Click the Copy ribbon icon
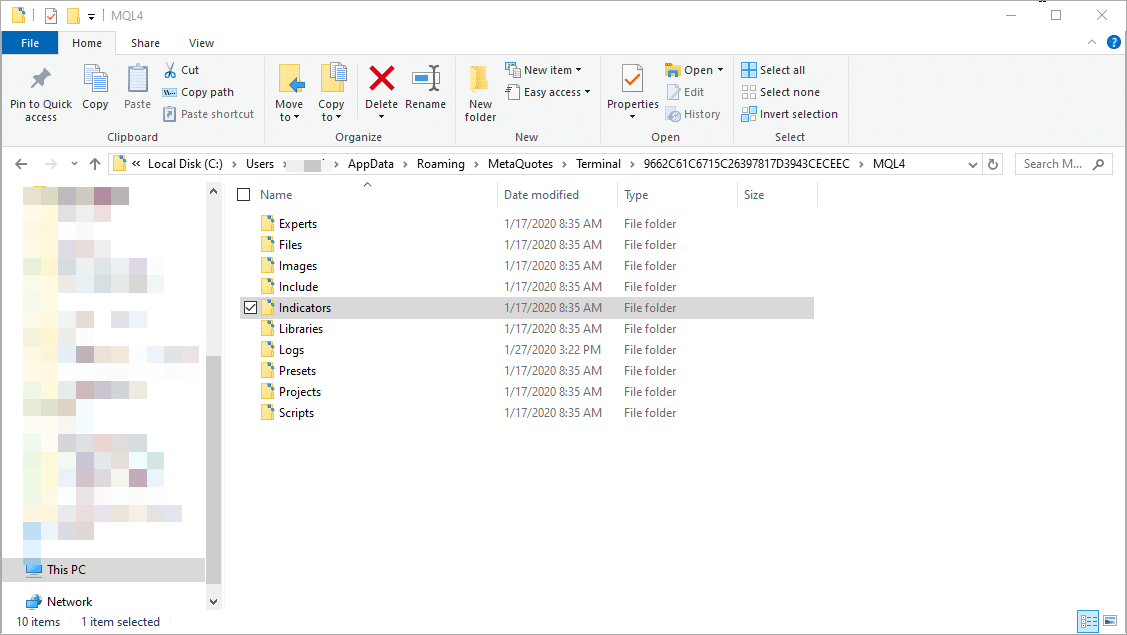The image size is (1127, 635). (x=95, y=79)
